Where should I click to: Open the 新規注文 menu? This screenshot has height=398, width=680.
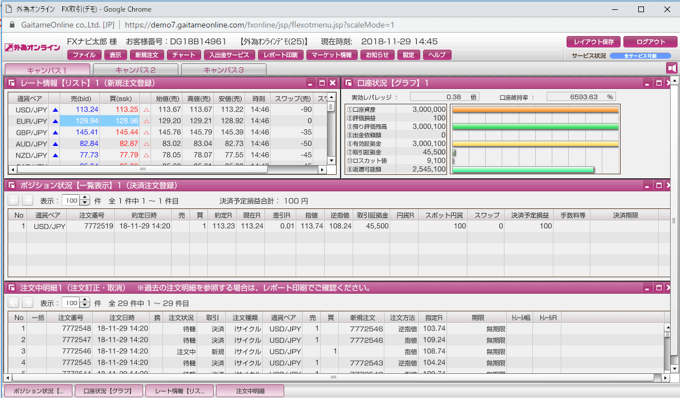[147, 55]
